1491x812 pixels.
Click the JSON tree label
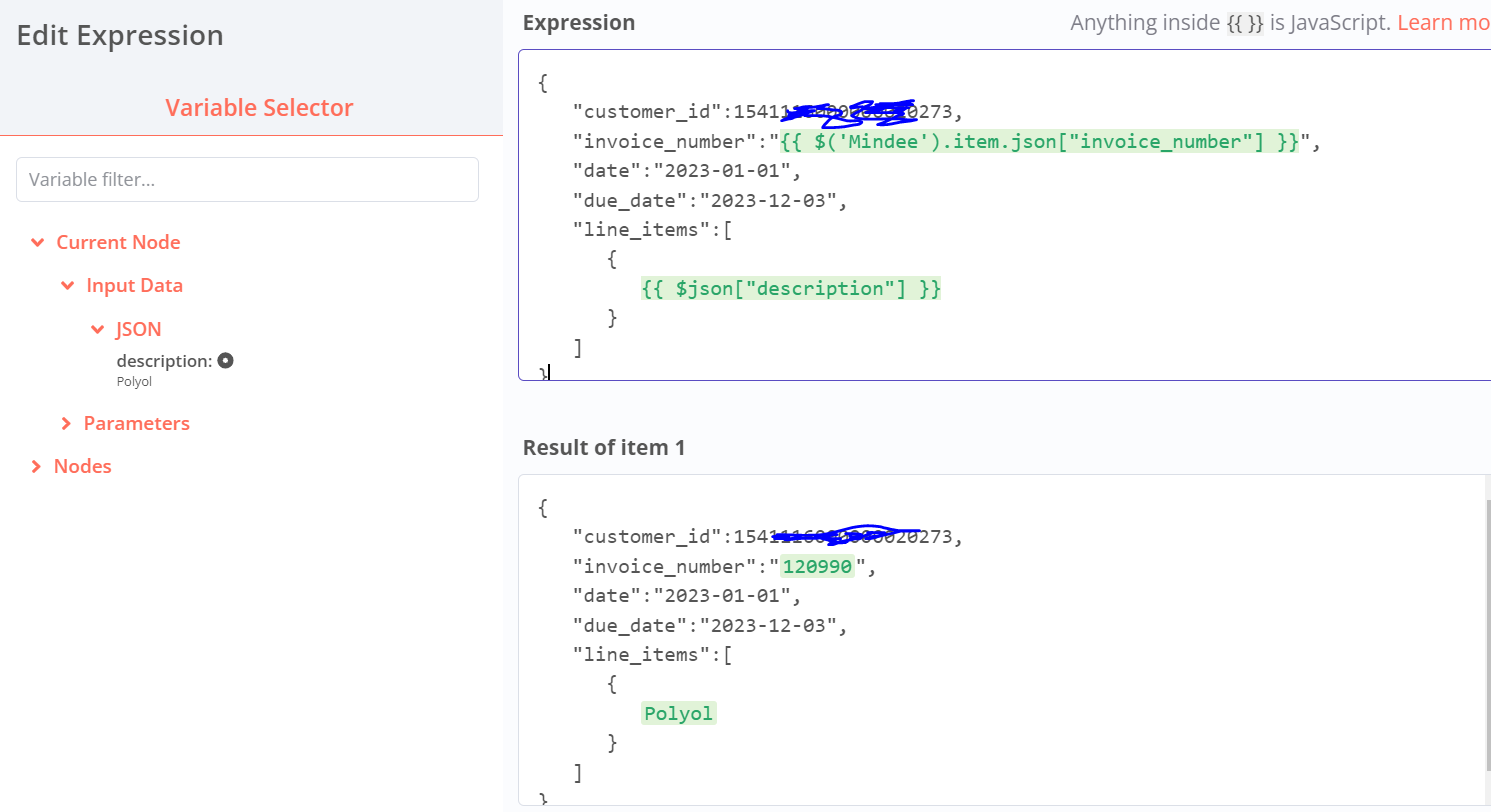pyautogui.click(x=138, y=329)
